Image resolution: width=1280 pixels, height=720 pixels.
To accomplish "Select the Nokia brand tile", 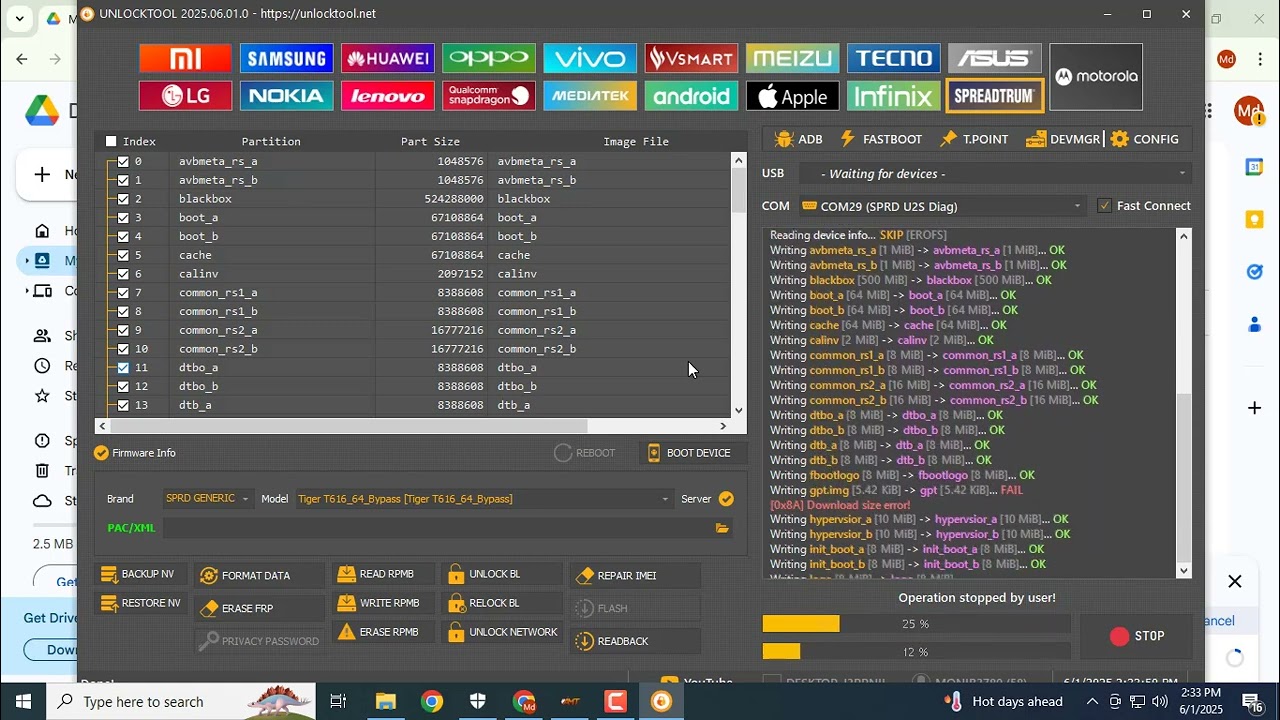I will click(x=286, y=96).
